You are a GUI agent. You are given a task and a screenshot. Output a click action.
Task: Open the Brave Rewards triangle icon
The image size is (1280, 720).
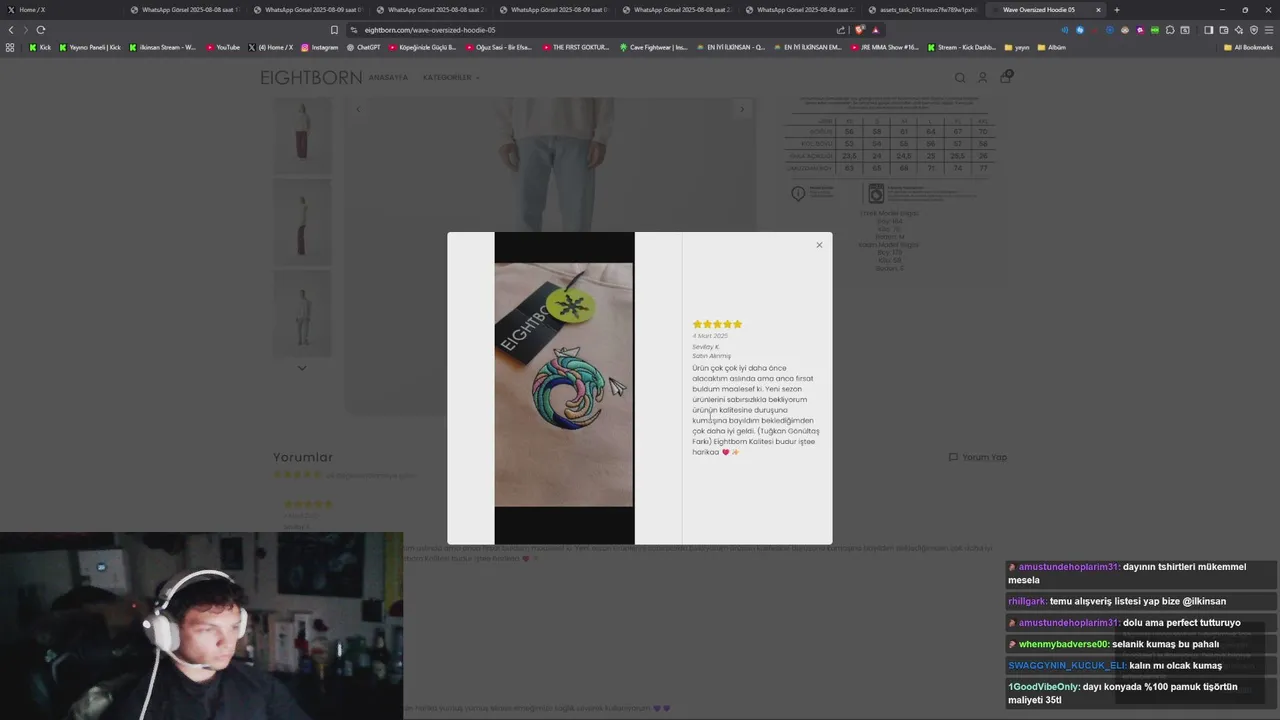876,30
